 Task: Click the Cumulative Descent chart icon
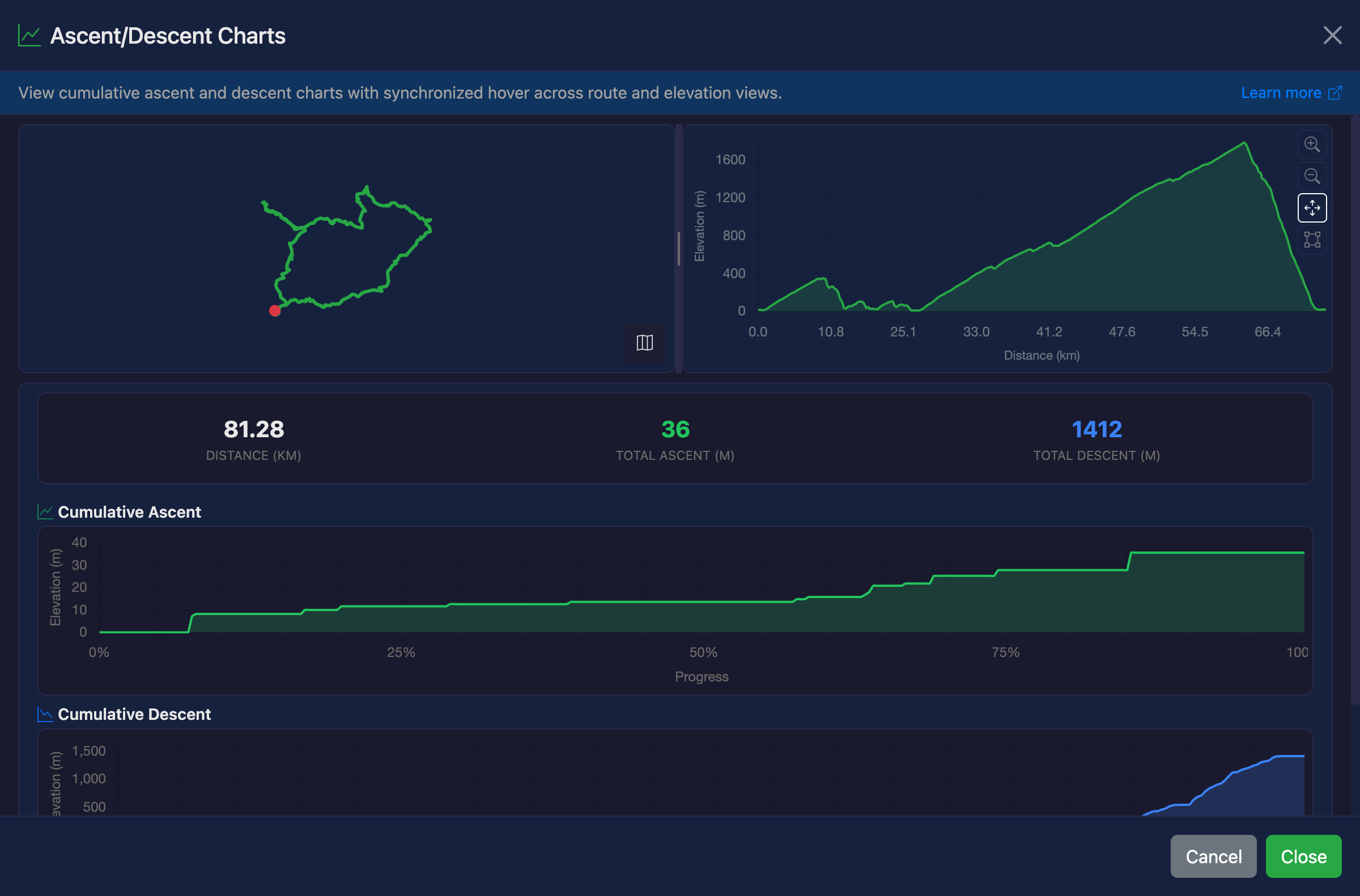pyautogui.click(x=45, y=714)
